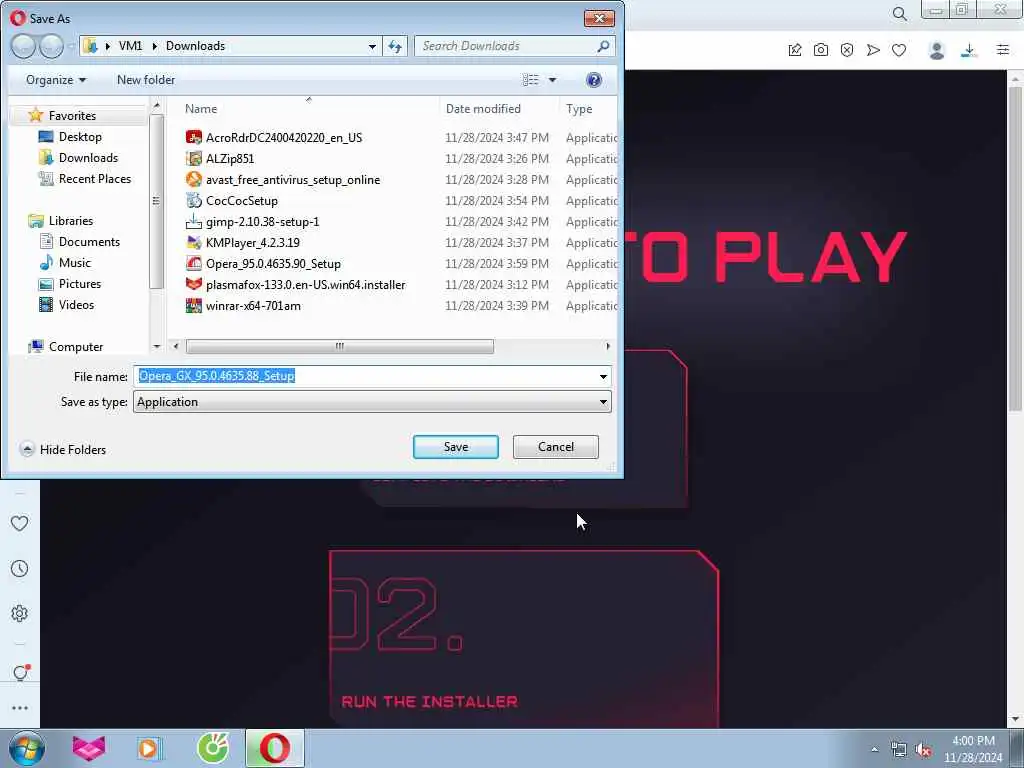The width and height of the screenshot is (1024, 768).
Task: Expand the address bar path dropdown
Action: tap(372, 46)
